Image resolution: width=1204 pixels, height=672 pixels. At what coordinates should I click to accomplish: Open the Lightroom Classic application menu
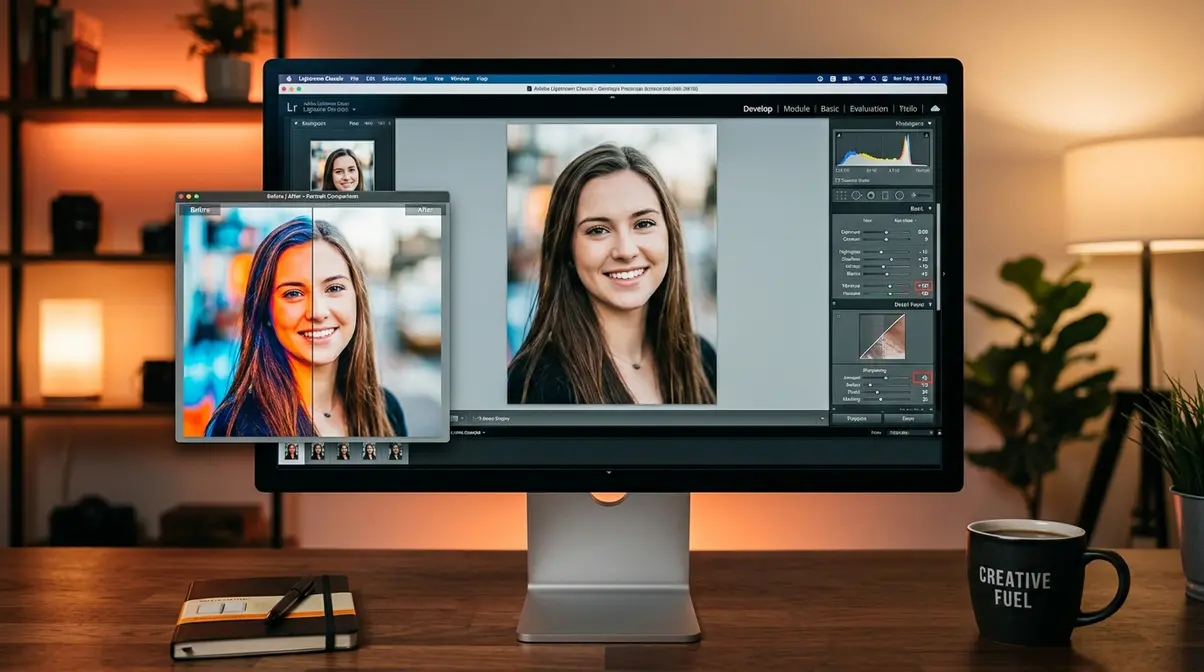tap(321, 79)
